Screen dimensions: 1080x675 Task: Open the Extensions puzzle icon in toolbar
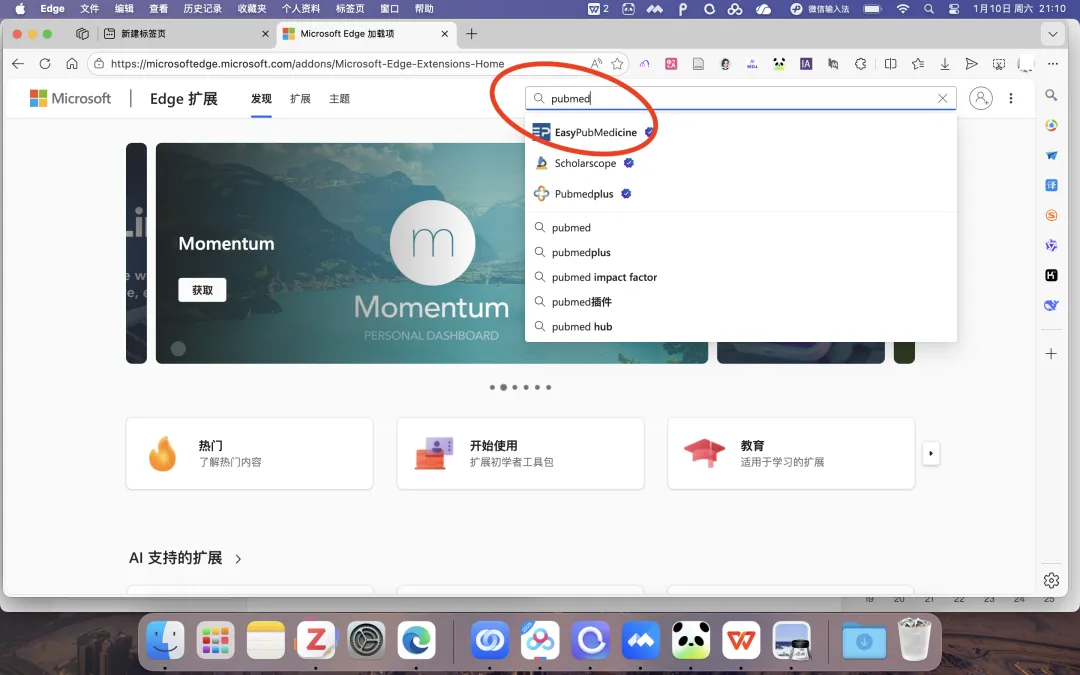tap(860, 63)
